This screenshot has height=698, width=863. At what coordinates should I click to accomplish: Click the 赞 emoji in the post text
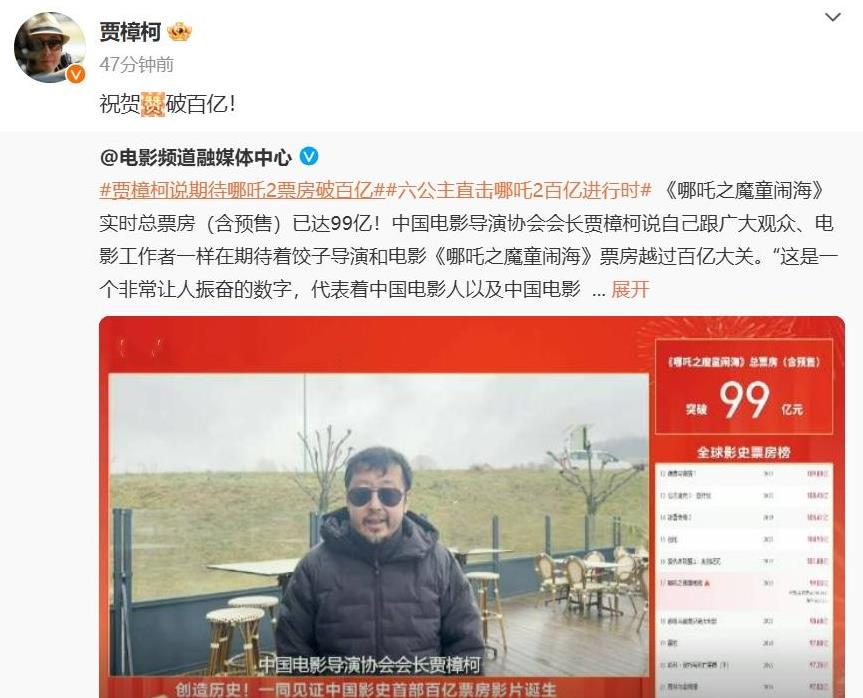152,104
